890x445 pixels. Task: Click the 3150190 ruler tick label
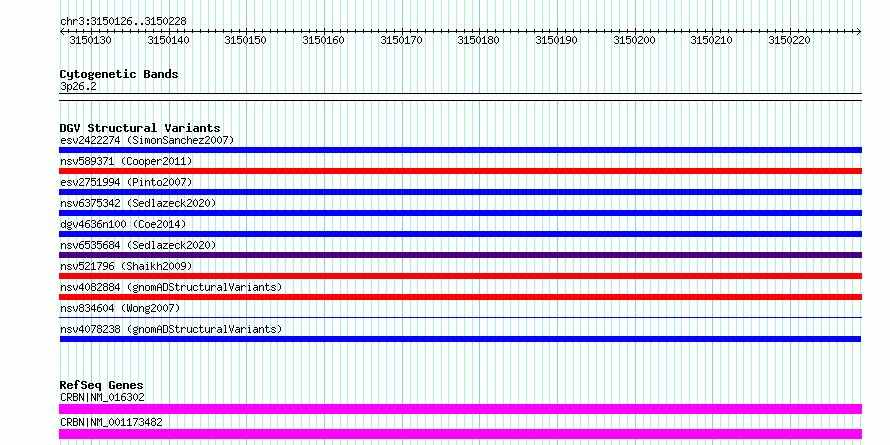pos(557,40)
